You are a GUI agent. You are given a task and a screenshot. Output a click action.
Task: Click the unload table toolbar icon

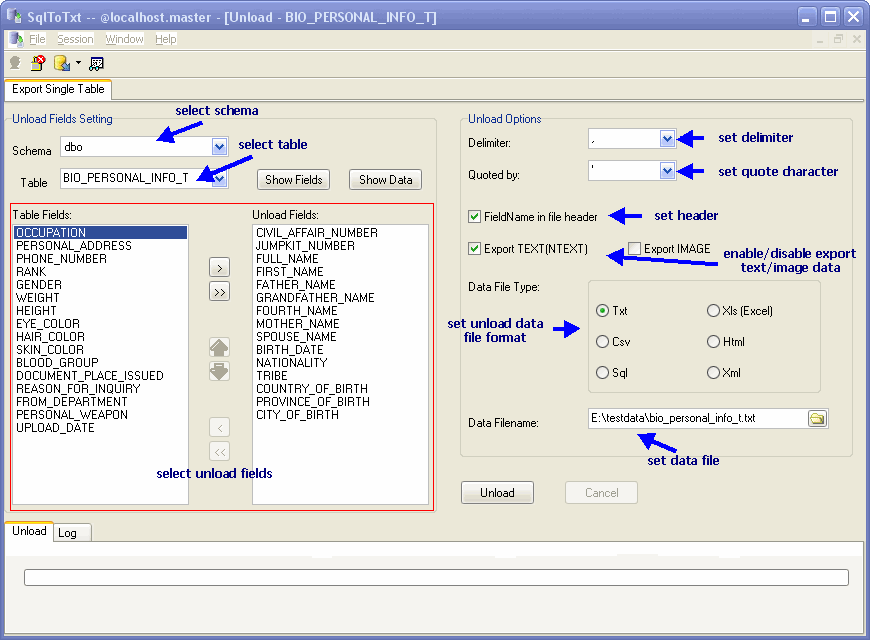(x=62, y=63)
